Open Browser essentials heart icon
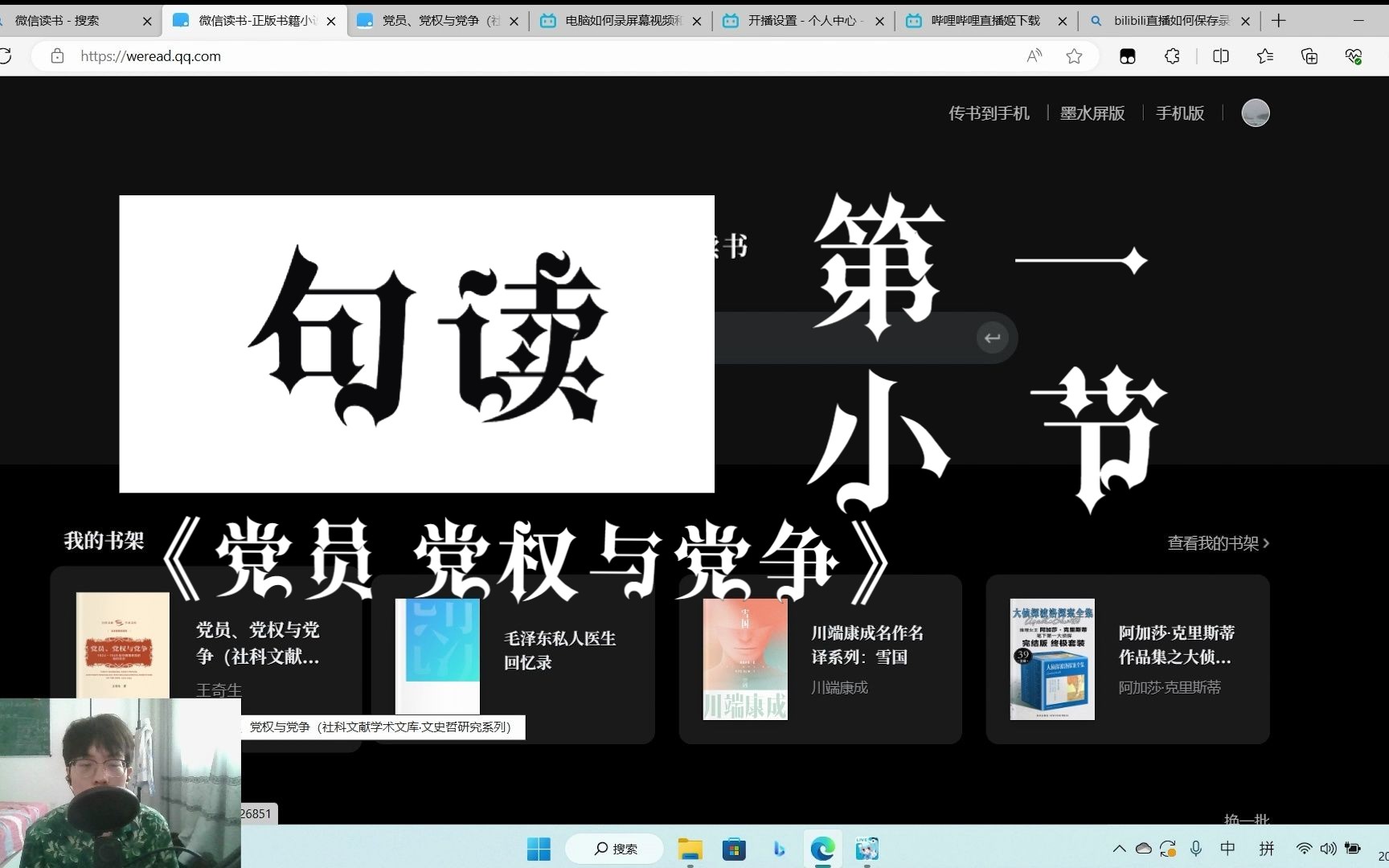Viewport: 1389px width, 868px height. tap(1354, 56)
